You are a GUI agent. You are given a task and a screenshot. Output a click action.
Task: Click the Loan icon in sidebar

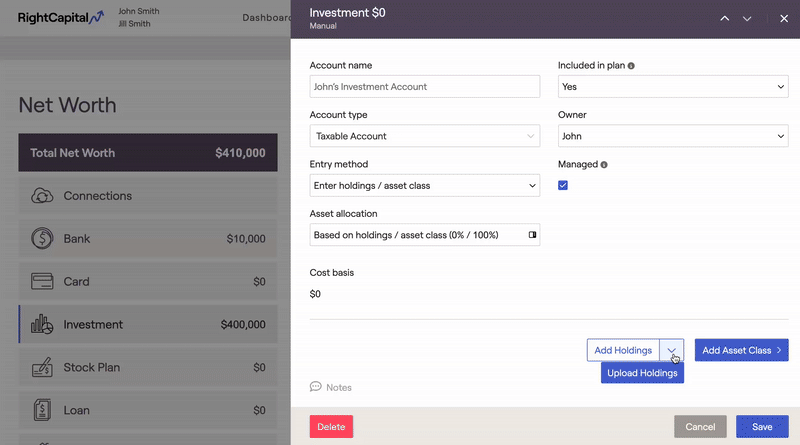point(42,410)
